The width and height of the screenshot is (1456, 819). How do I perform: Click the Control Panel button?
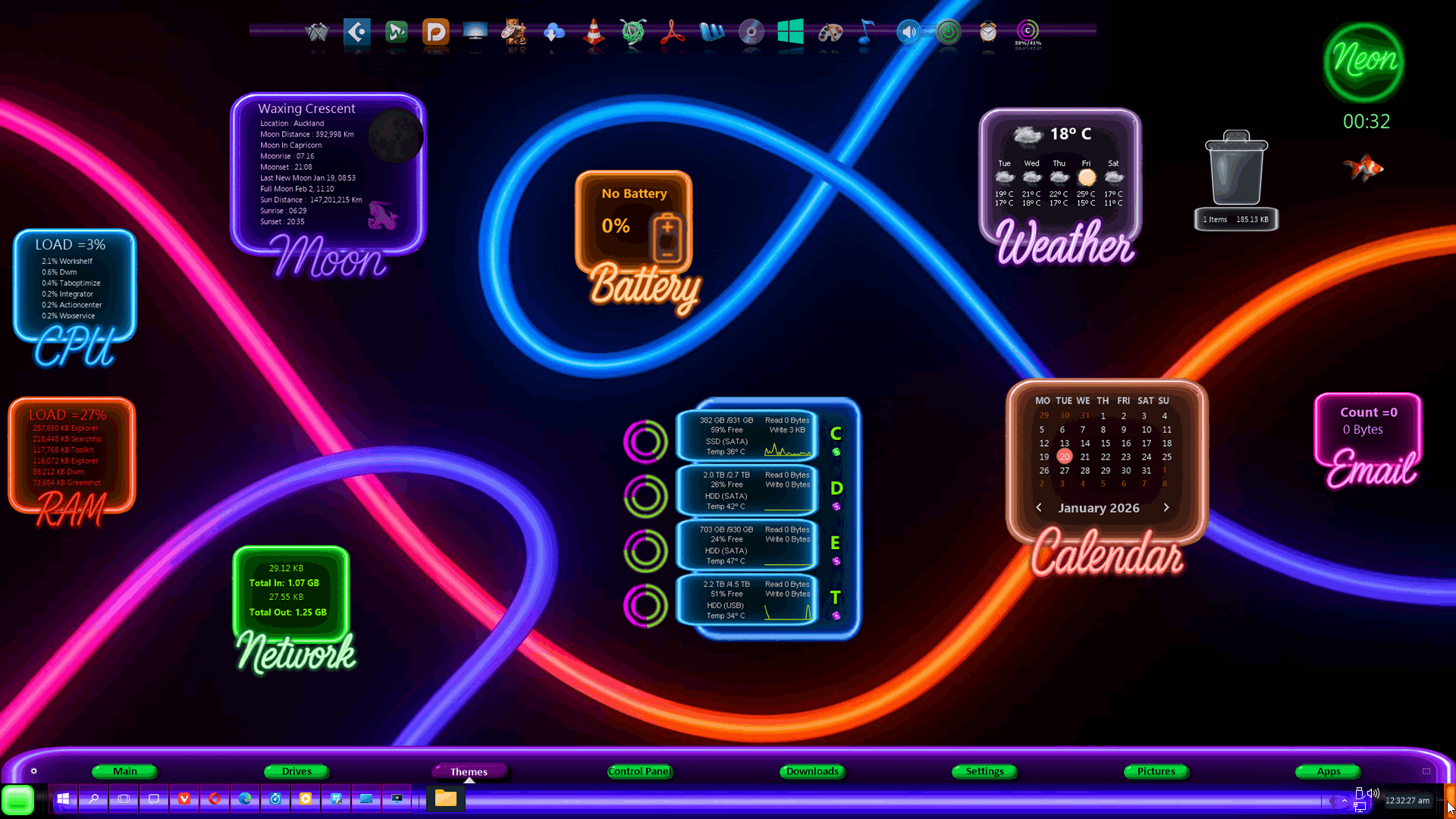pyautogui.click(x=640, y=771)
